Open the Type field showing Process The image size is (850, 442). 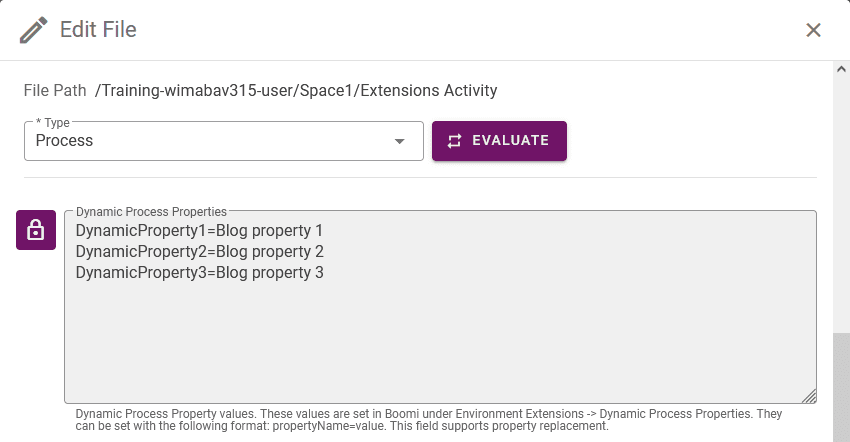[223, 141]
